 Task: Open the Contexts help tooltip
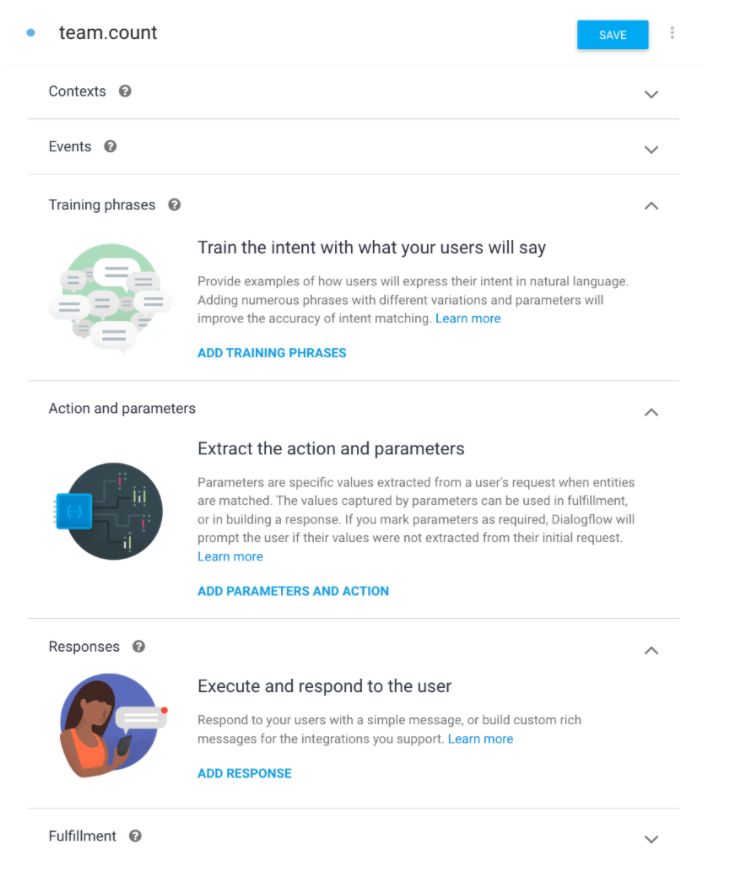124,91
